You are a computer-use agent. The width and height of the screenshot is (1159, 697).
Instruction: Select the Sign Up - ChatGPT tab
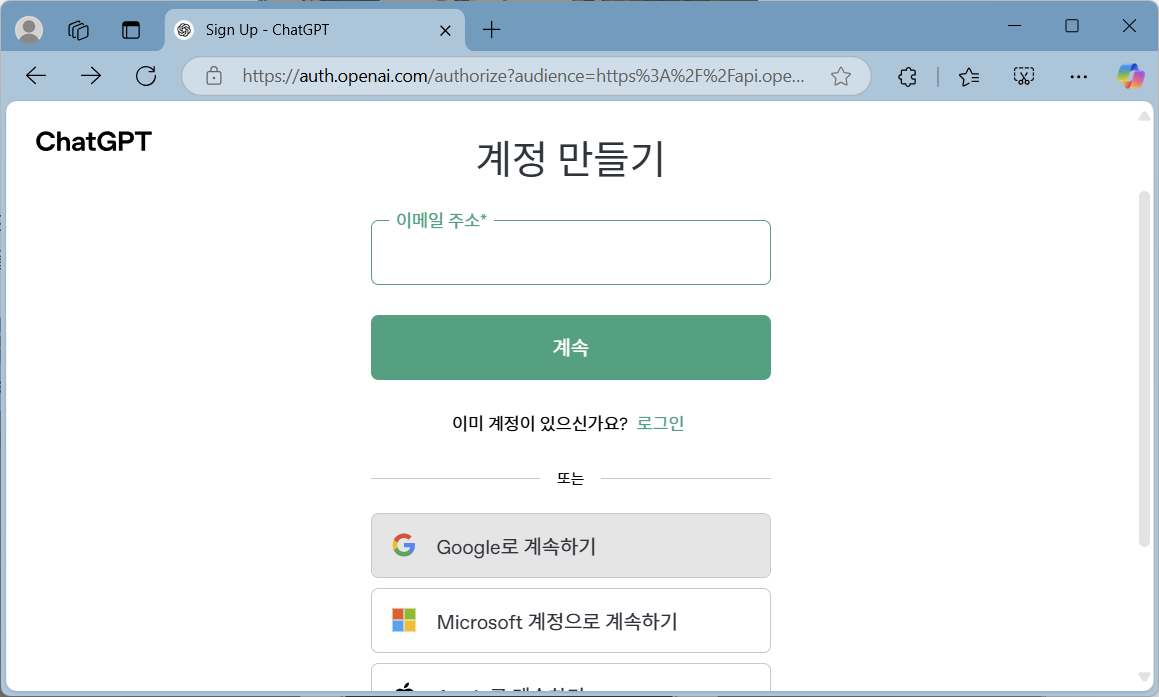(314, 30)
